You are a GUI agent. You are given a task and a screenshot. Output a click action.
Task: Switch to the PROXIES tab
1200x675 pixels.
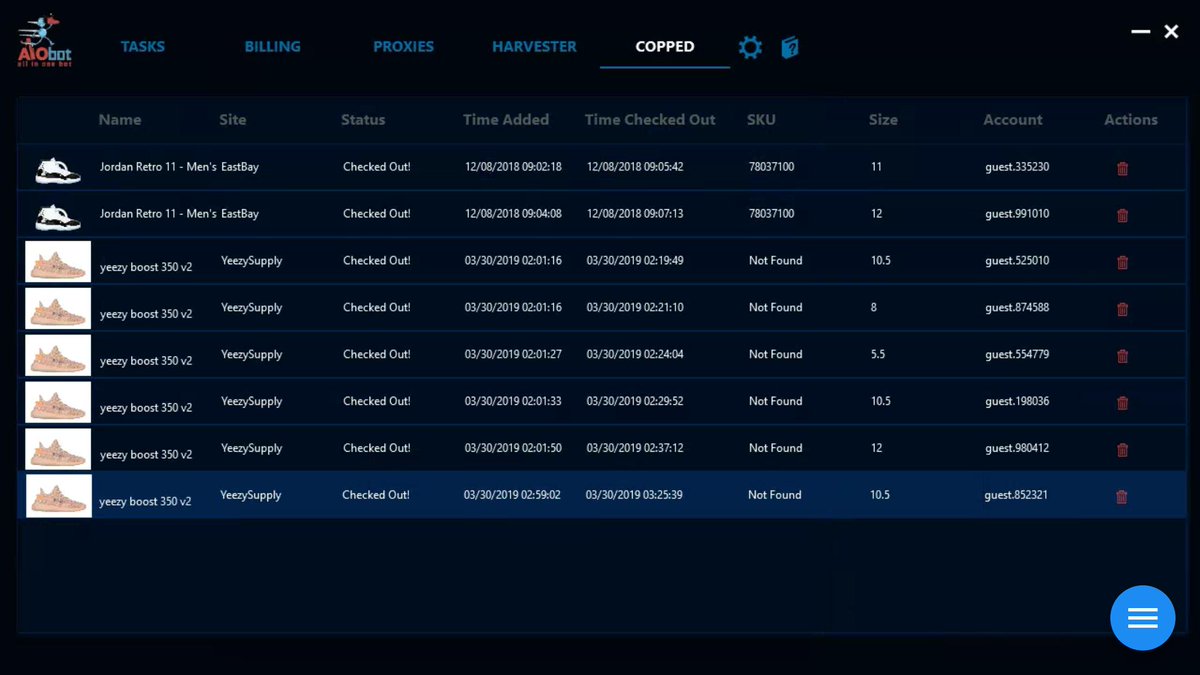403,46
